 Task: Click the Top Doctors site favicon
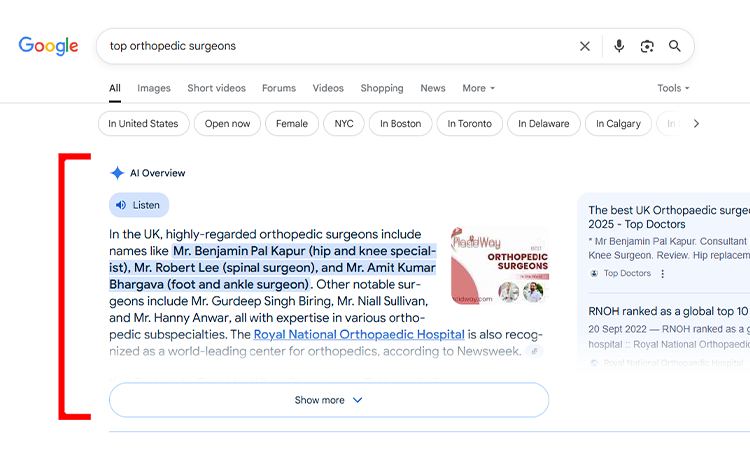[x=594, y=274]
